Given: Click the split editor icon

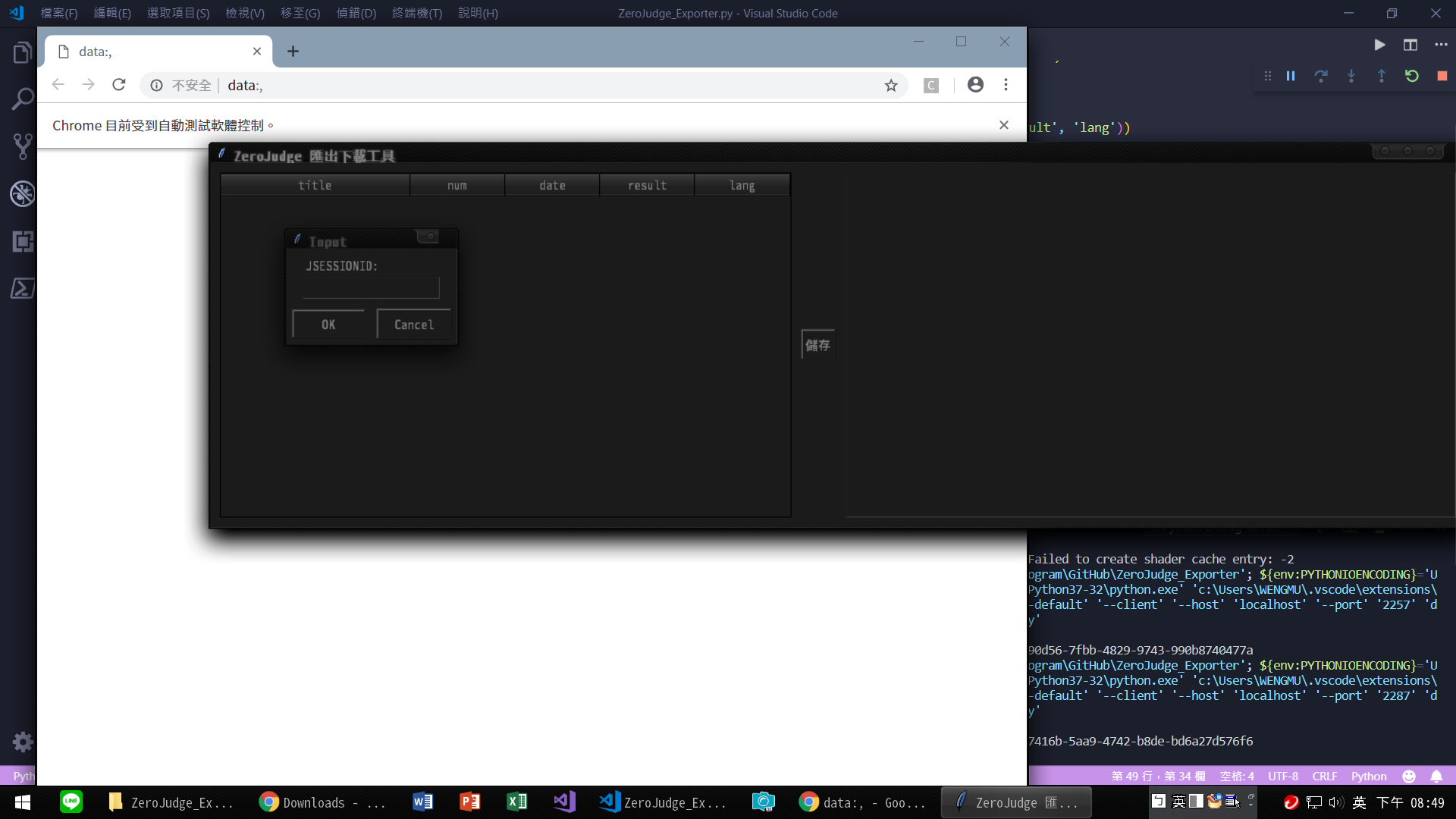Looking at the screenshot, I should click(x=1410, y=45).
